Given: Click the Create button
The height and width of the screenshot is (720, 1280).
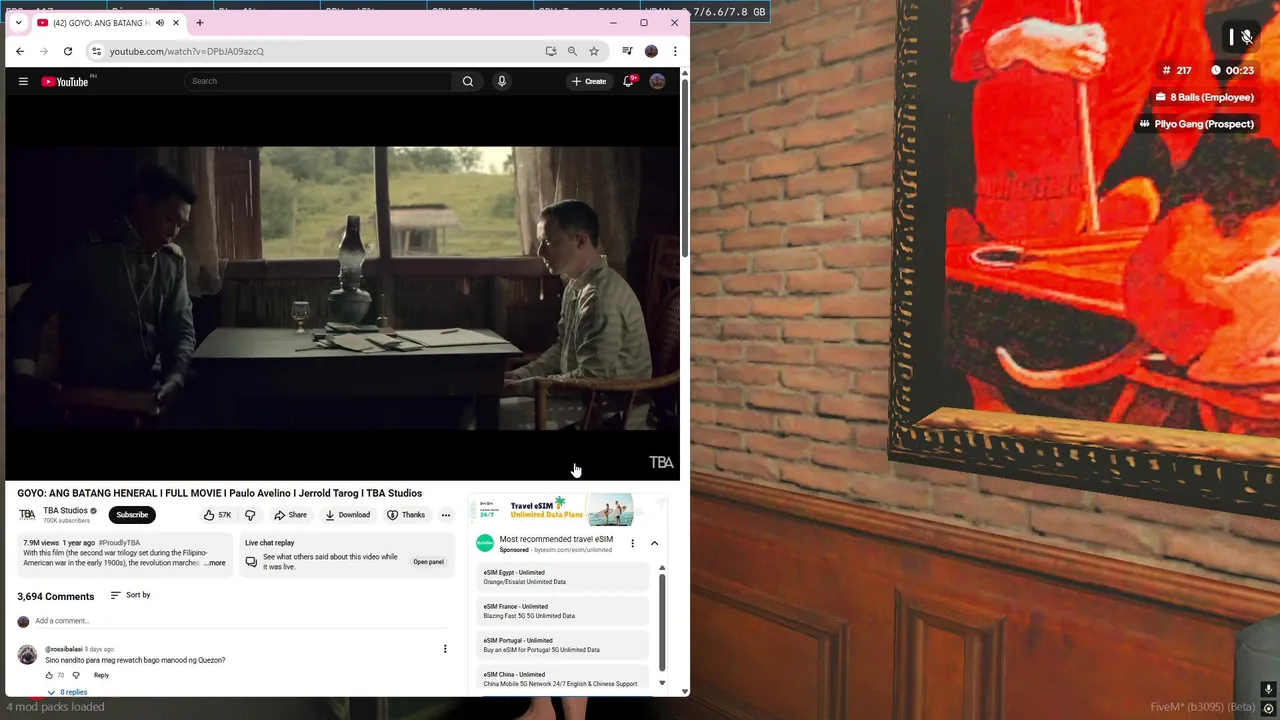Looking at the screenshot, I should click(x=589, y=81).
